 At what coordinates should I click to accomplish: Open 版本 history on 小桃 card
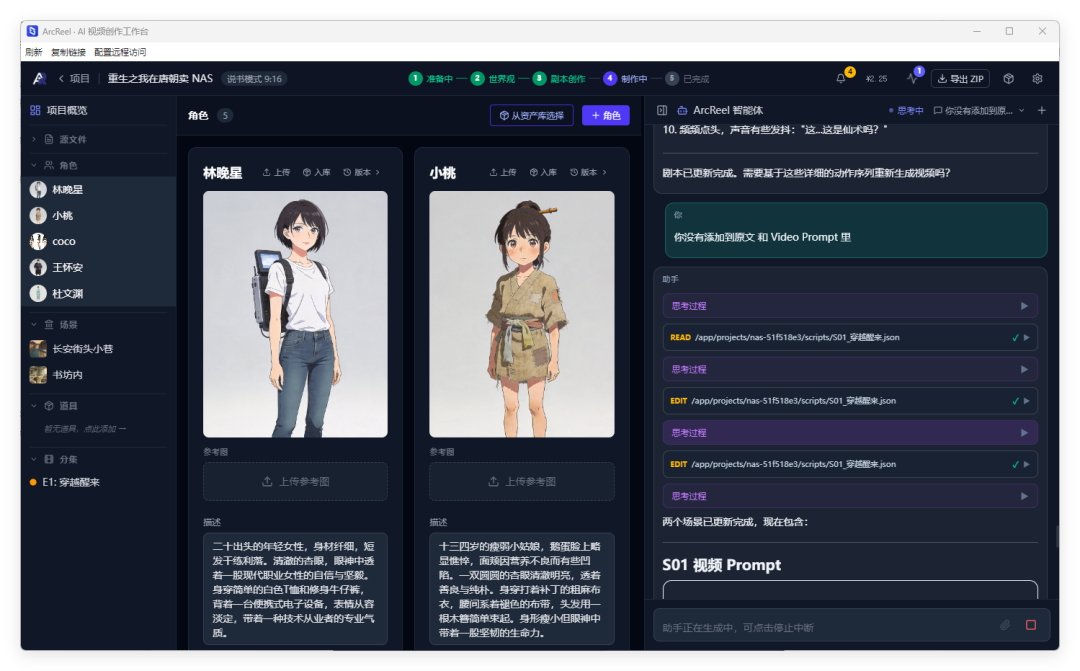coord(588,172)
